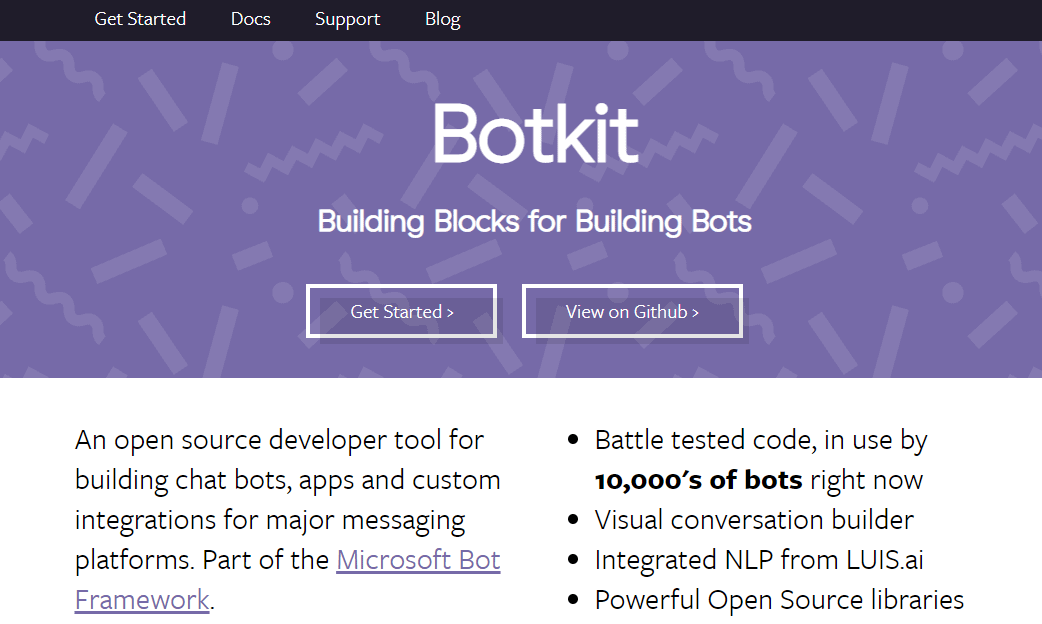
Task: Click the Botkit logo heading
Action: click(x=536, y=133)
